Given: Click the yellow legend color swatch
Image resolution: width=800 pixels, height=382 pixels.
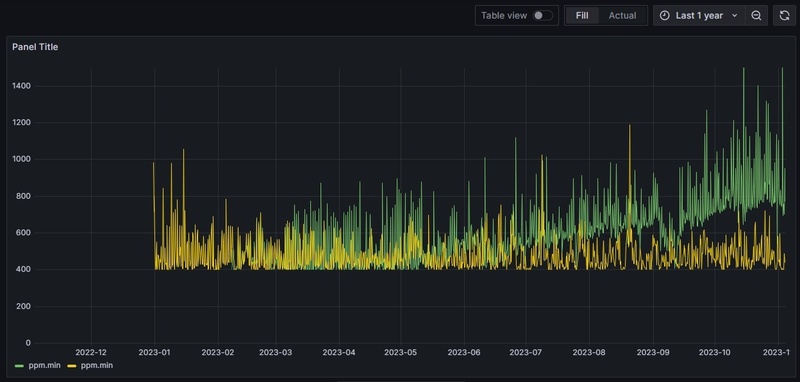Looking at the screenshot, I should [72, 366].
